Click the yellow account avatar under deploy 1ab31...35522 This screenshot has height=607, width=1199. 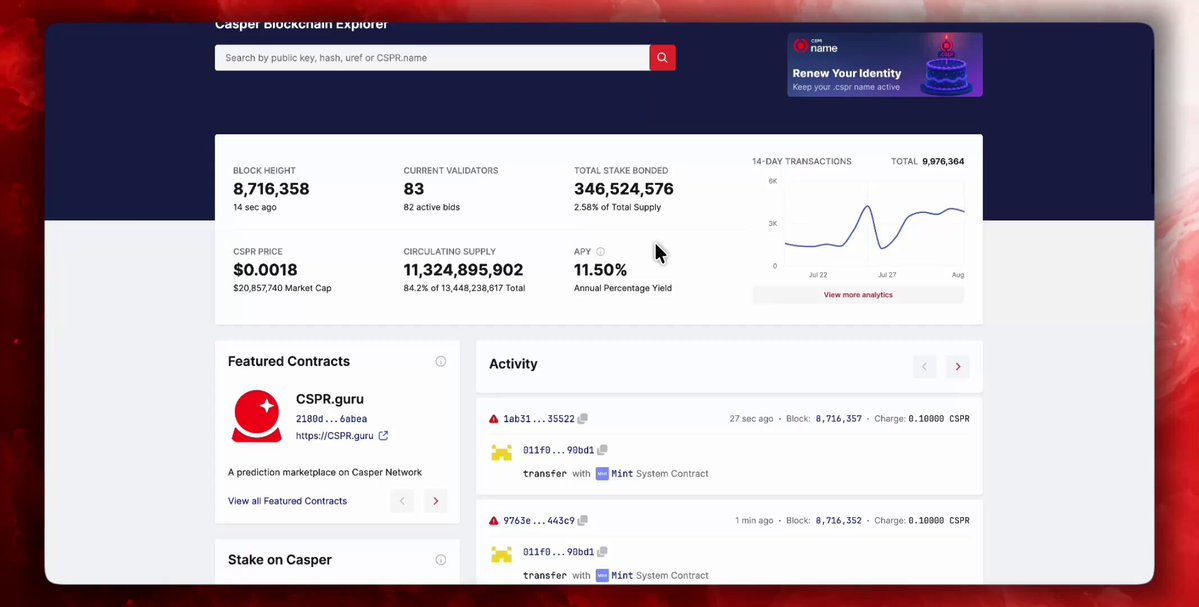(502, 453)
